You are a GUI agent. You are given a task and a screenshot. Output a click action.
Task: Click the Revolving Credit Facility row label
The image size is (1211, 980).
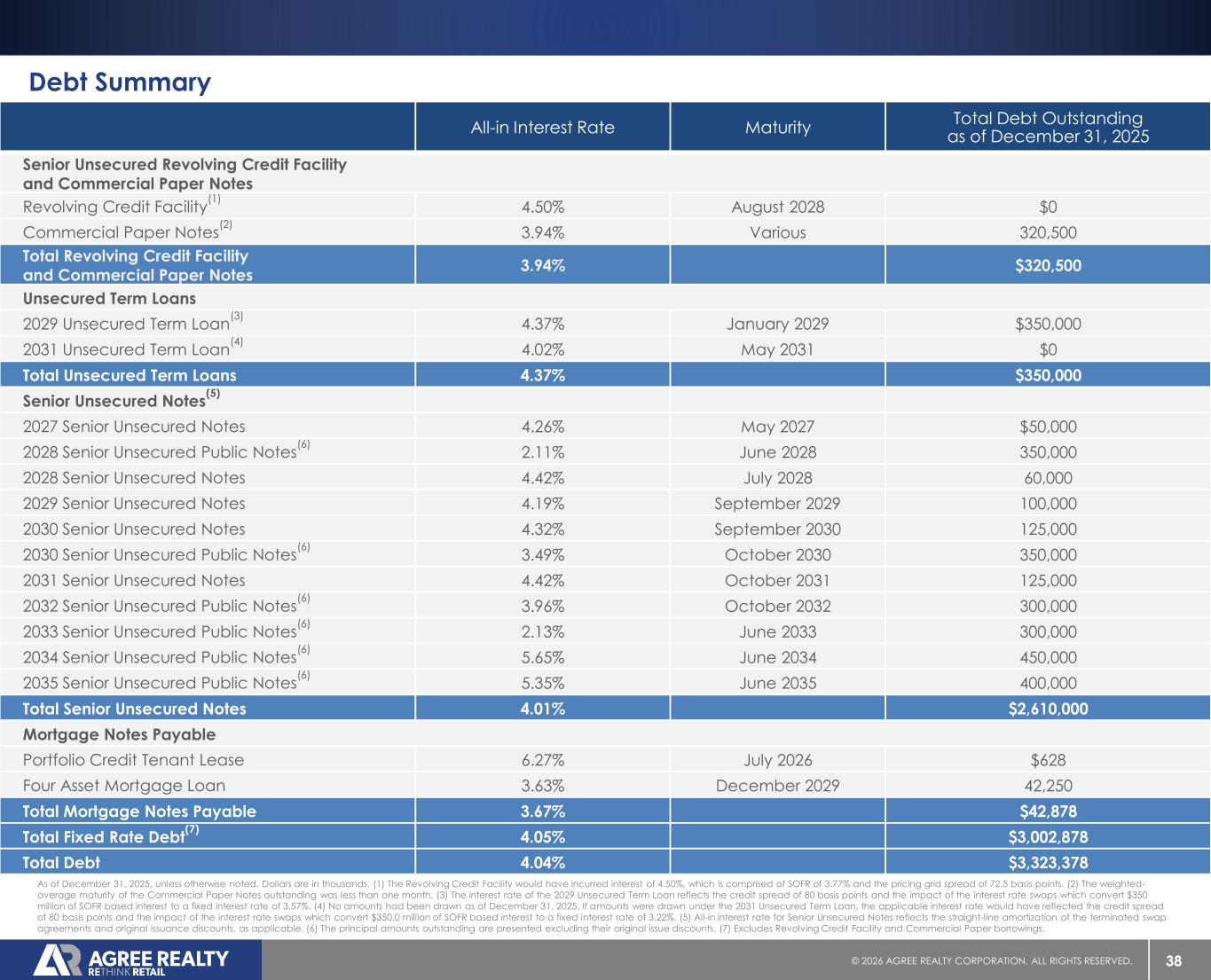pos(114,208)
